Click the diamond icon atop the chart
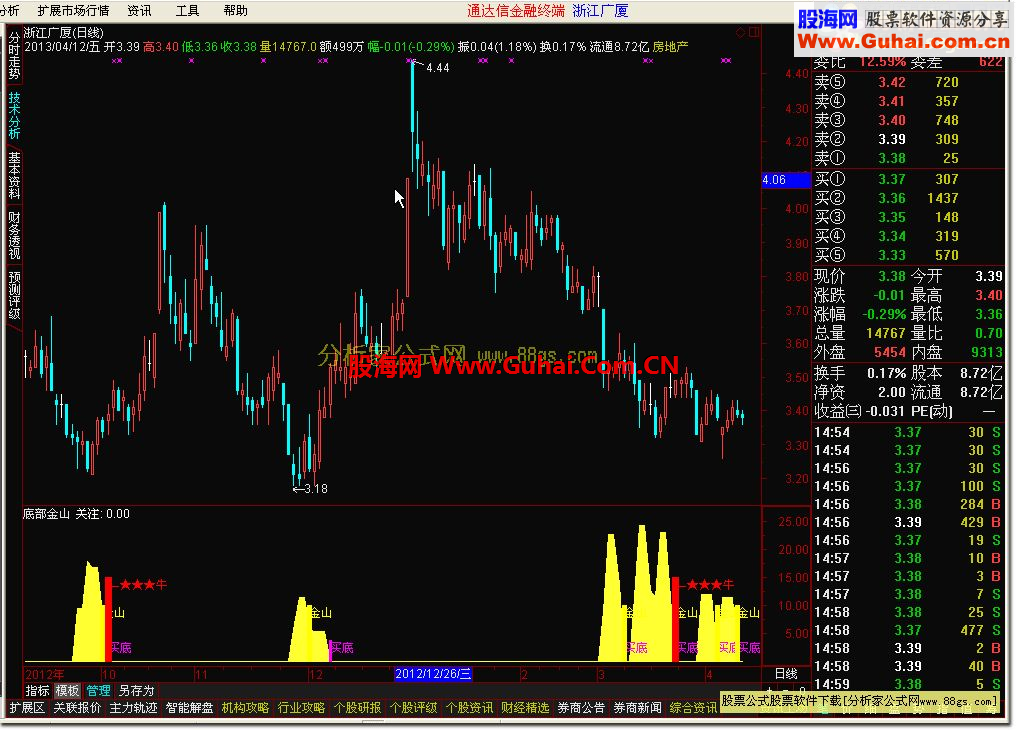1016x730 pixels. [741, 32]
